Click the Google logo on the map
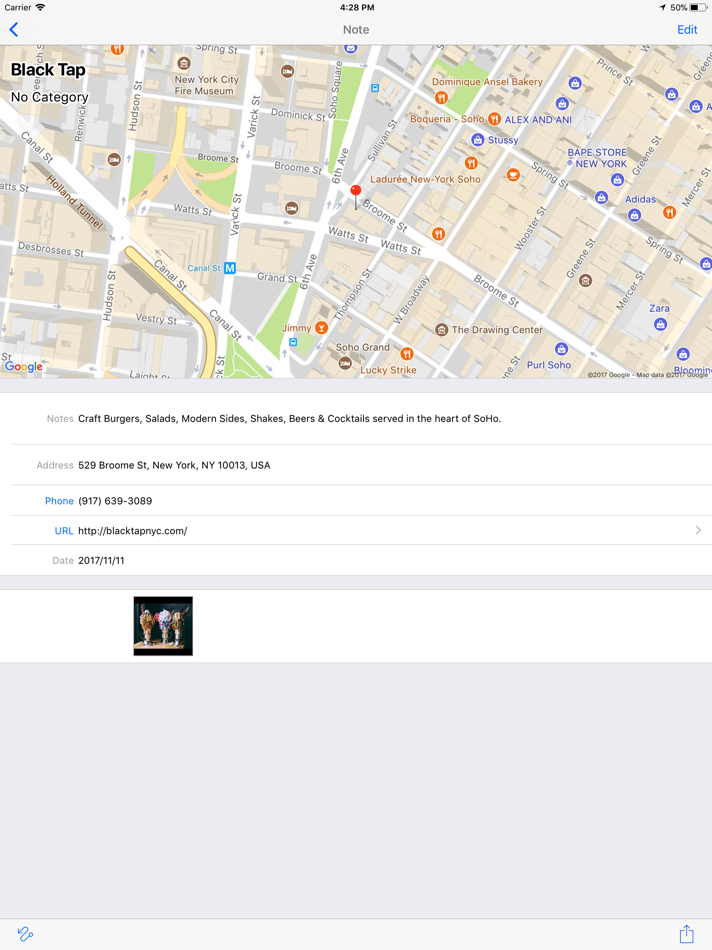 [x=24, y=367]
